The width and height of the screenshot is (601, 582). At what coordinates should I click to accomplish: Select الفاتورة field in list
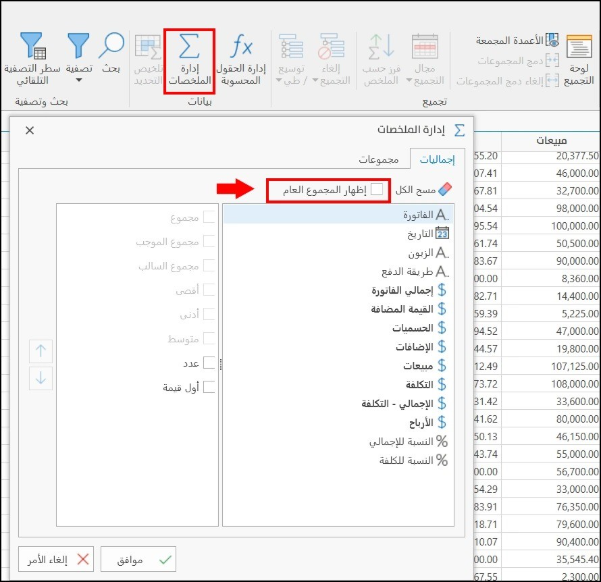(338, 215)
